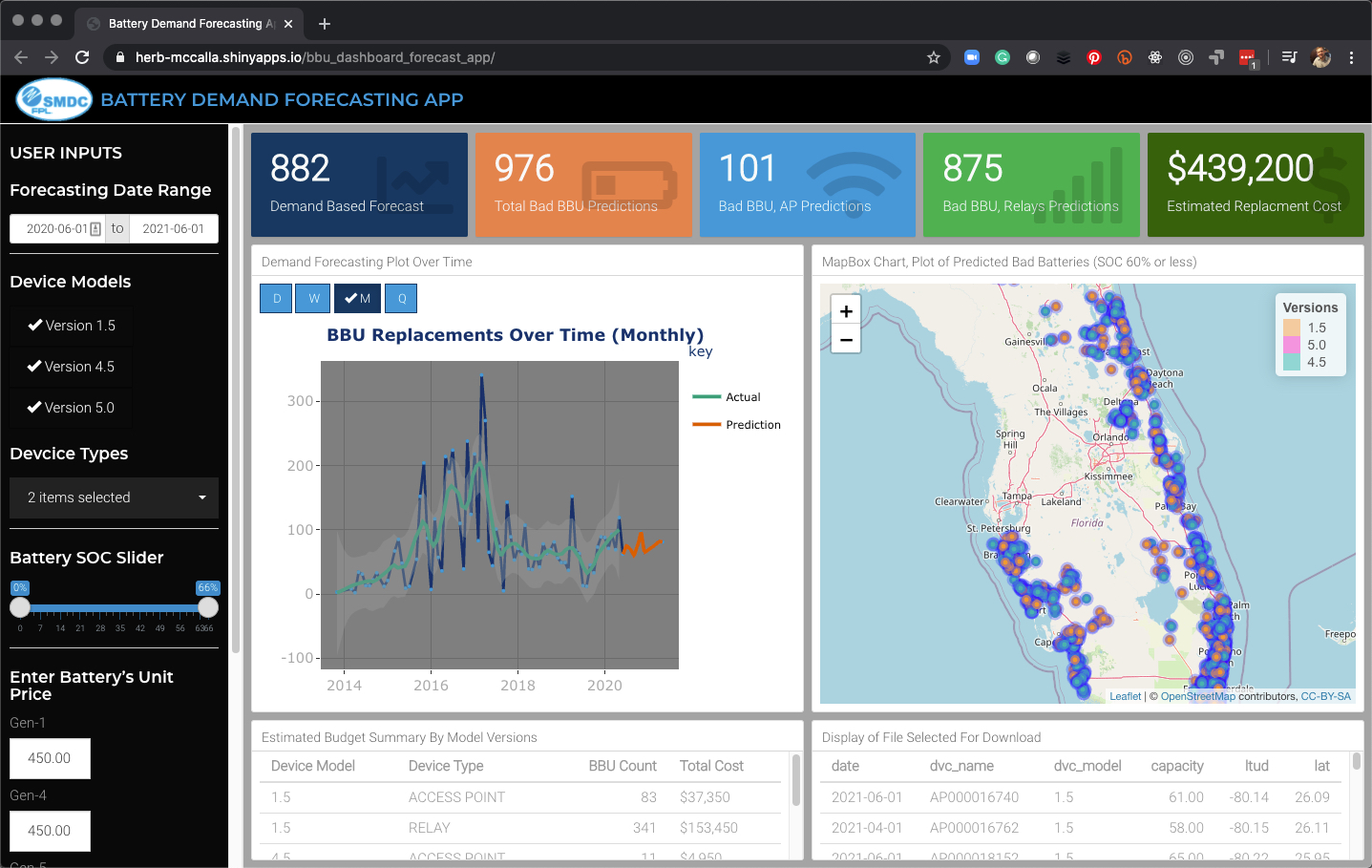The width and height of the screenshot is (1372, 868).
Task: Reload the page
Action: (x=82, y=57)
